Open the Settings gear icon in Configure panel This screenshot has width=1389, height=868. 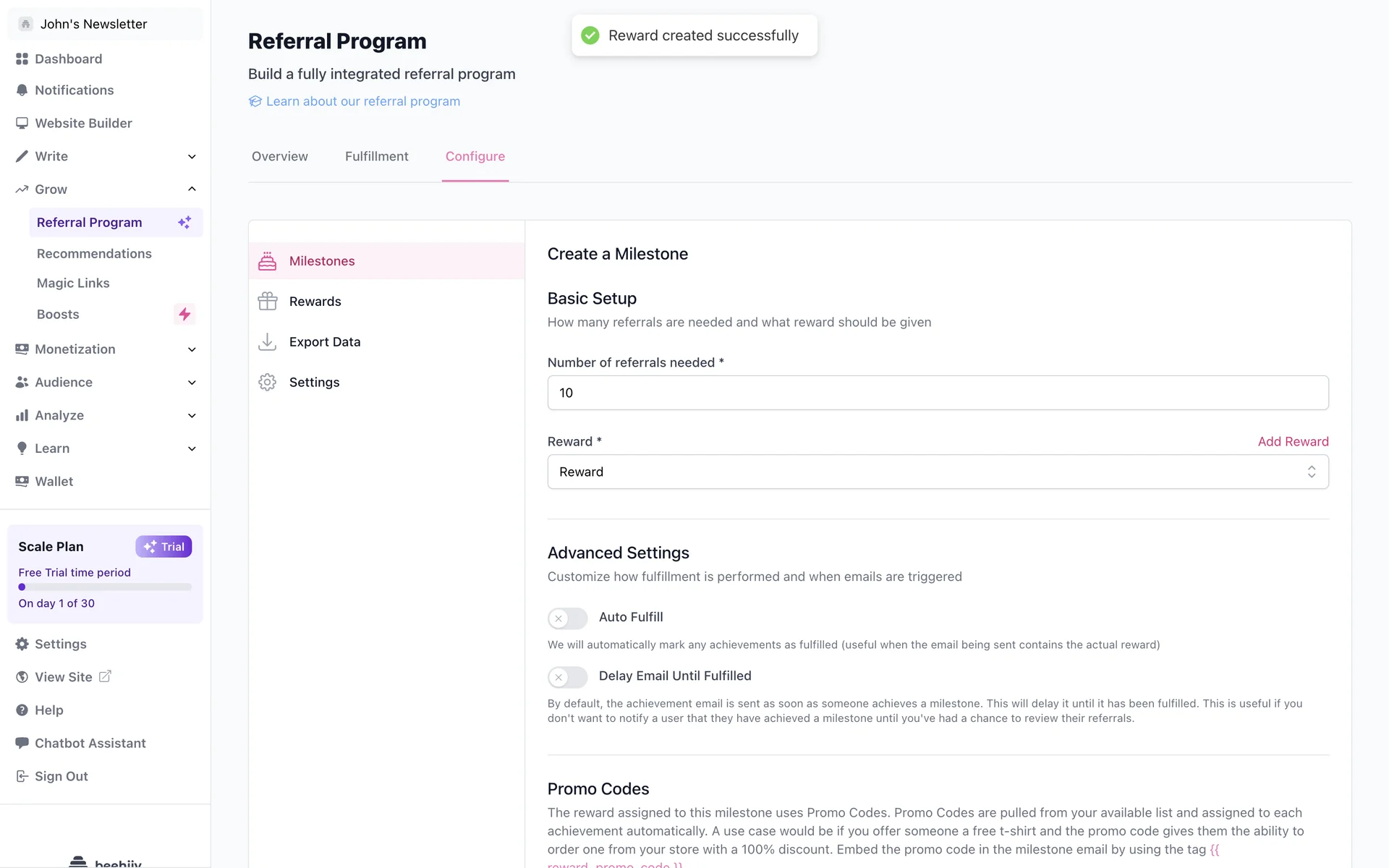pos(268,383)
